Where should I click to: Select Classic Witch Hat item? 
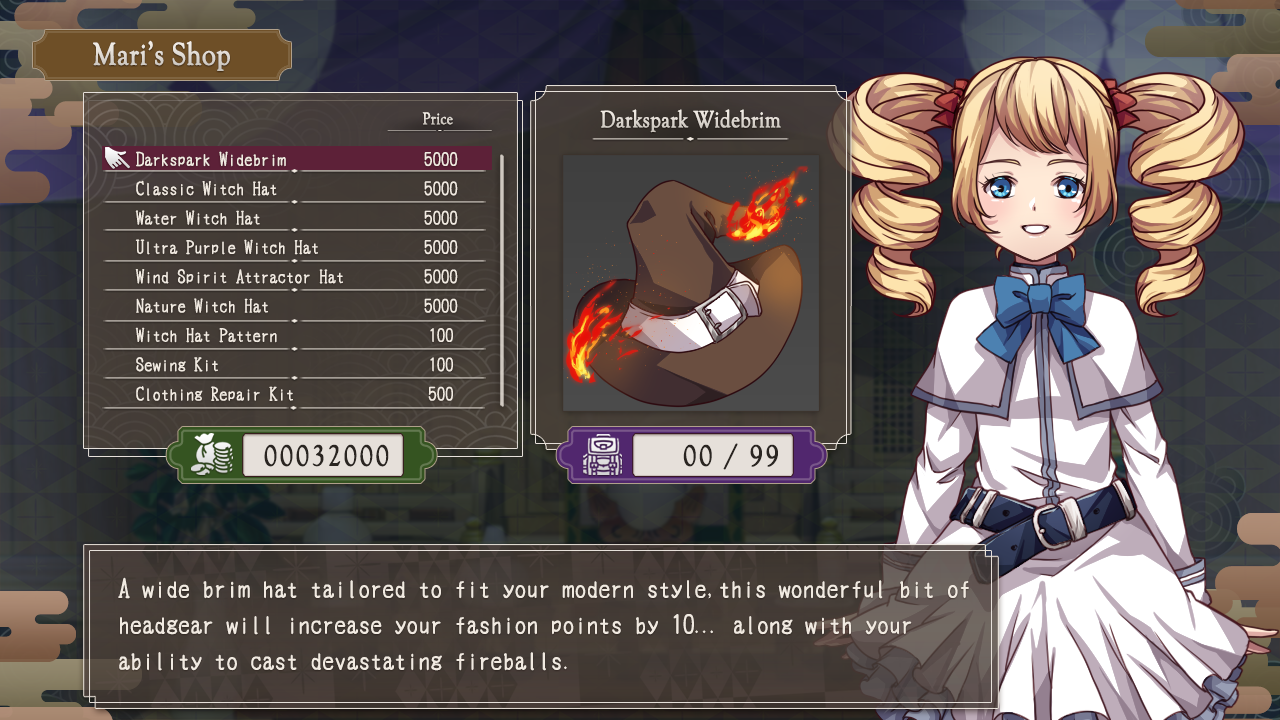(x=298, y=189)
